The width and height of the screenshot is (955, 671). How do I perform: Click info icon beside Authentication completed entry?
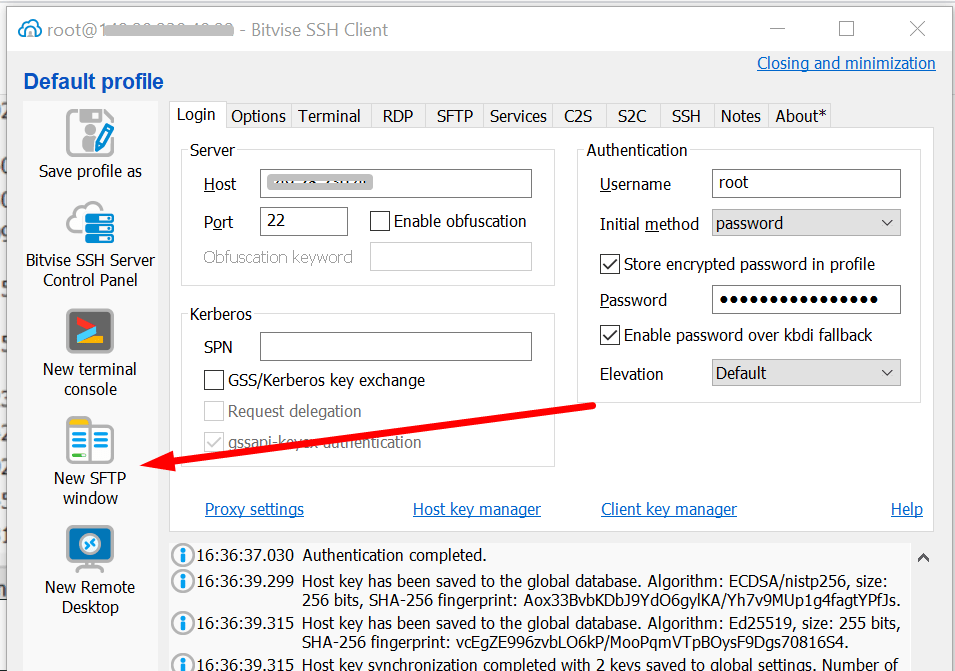tap(182, 555)
